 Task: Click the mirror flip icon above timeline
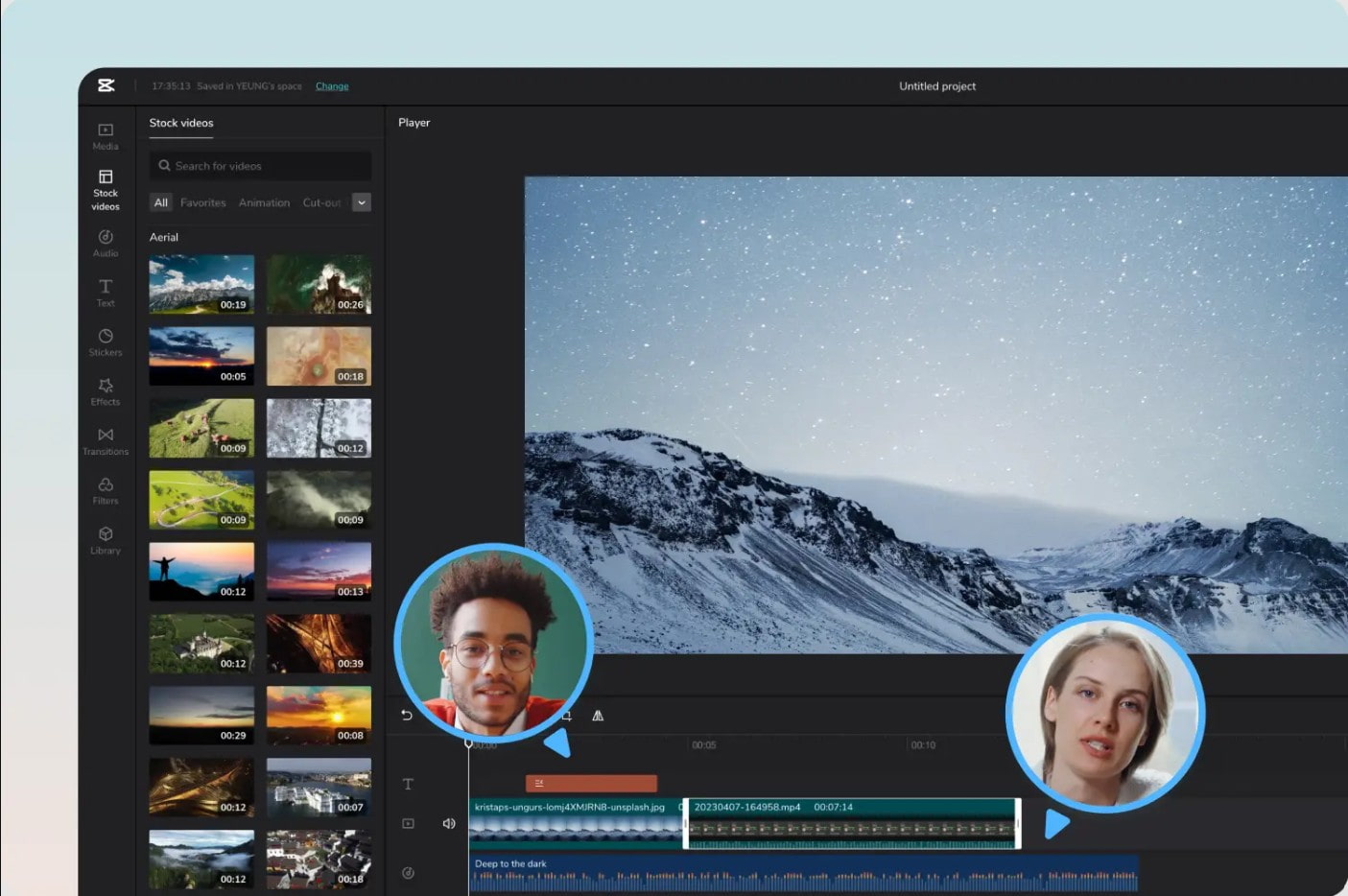(x=598, y=716)
